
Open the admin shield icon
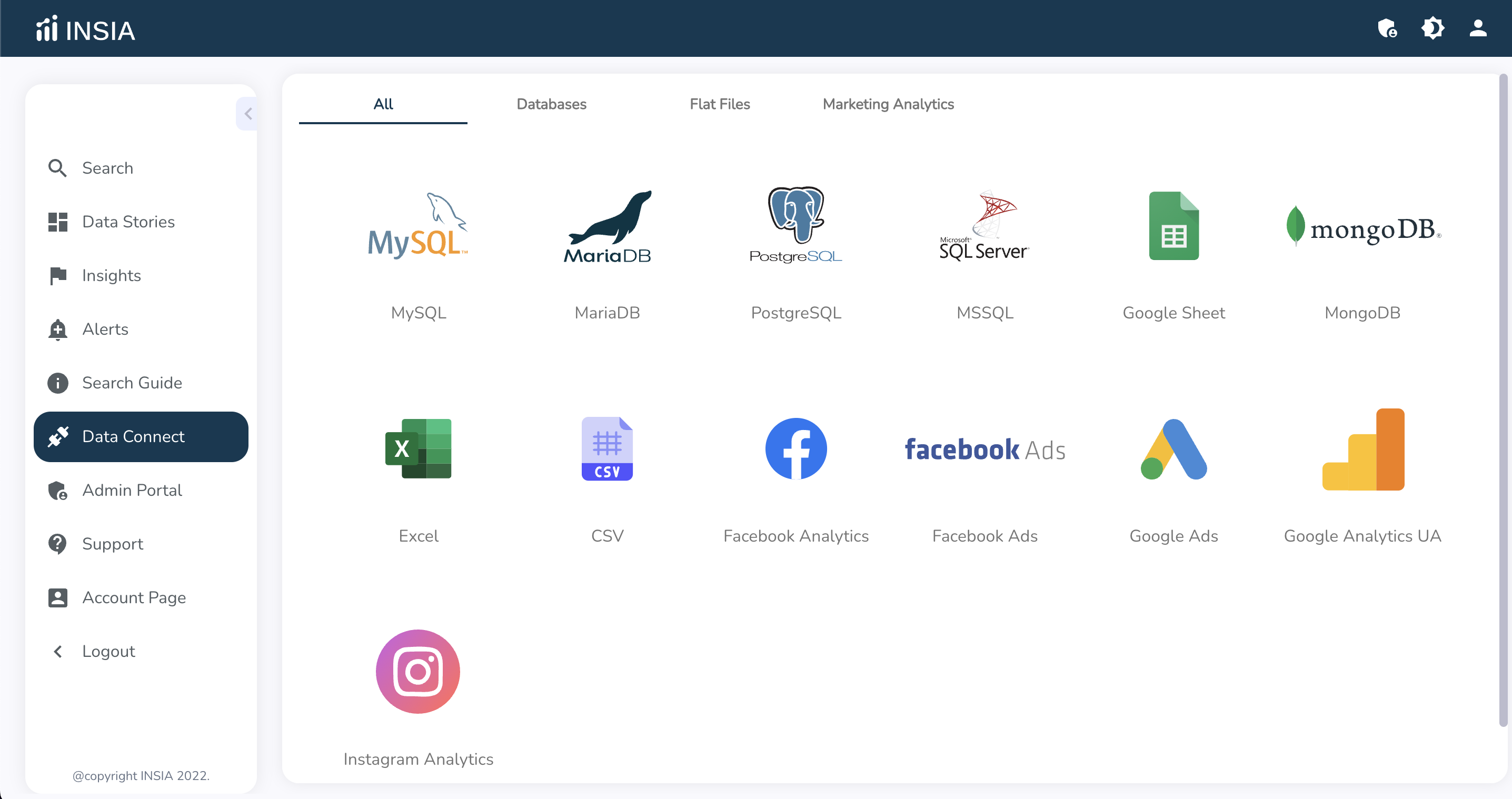1387,28
